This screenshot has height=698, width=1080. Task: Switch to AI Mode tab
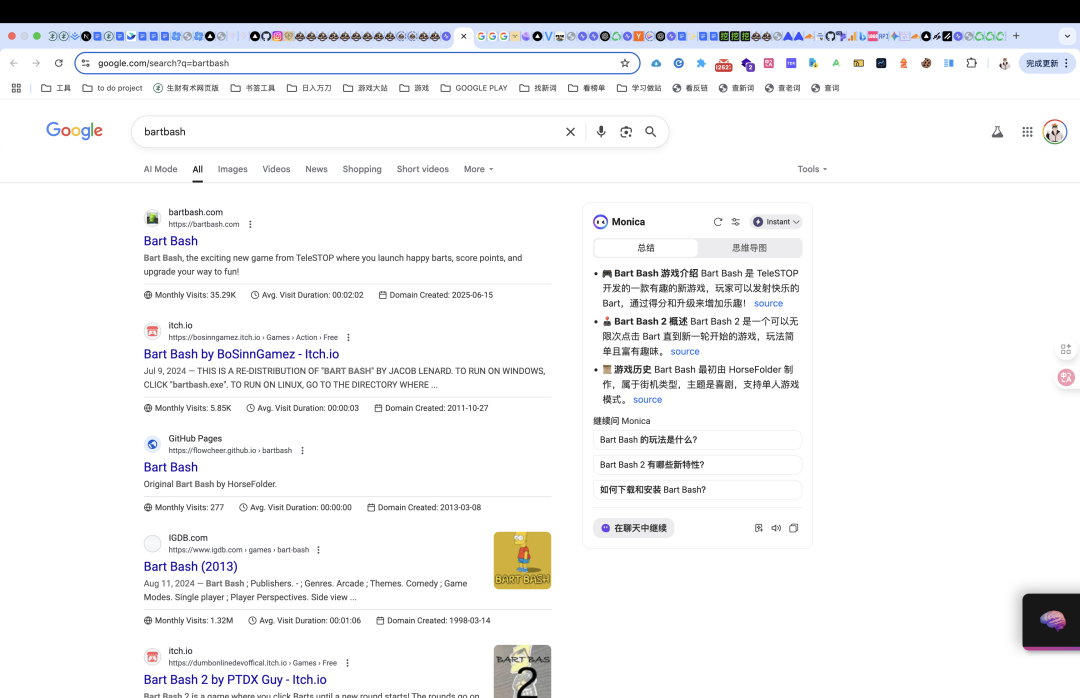pyautogui.click(x=160, y=169)
